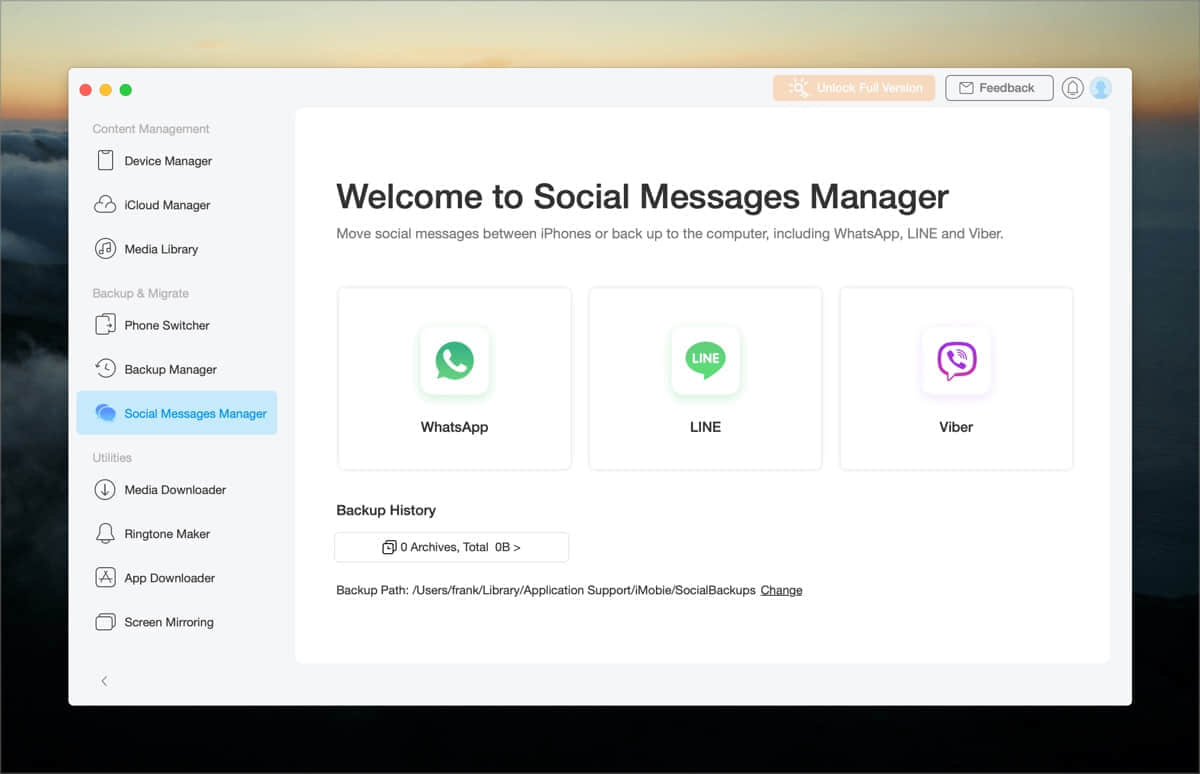Click the Screen Mirroring icon
Viewport: 1200px width, 774px height.
105,622
